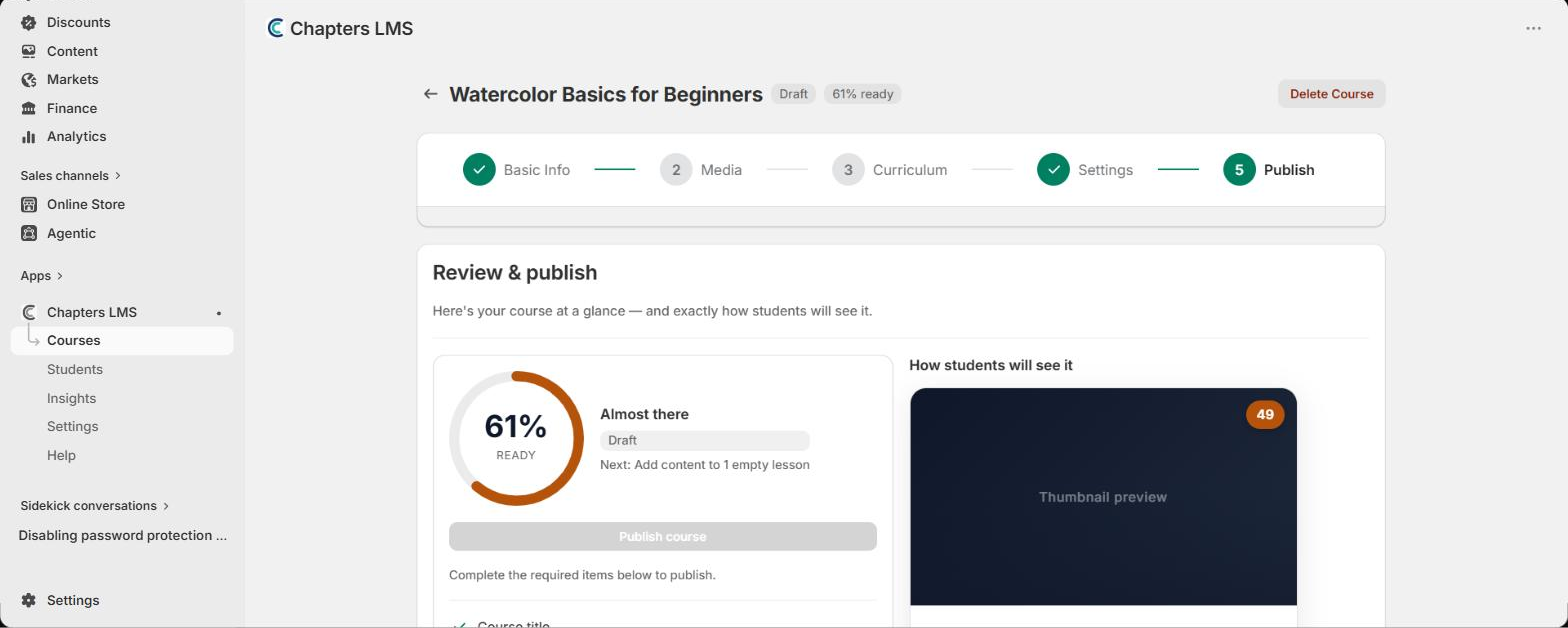The image size is (1568, 628).
Task: Open Markets section
Action: coord(73,79)
